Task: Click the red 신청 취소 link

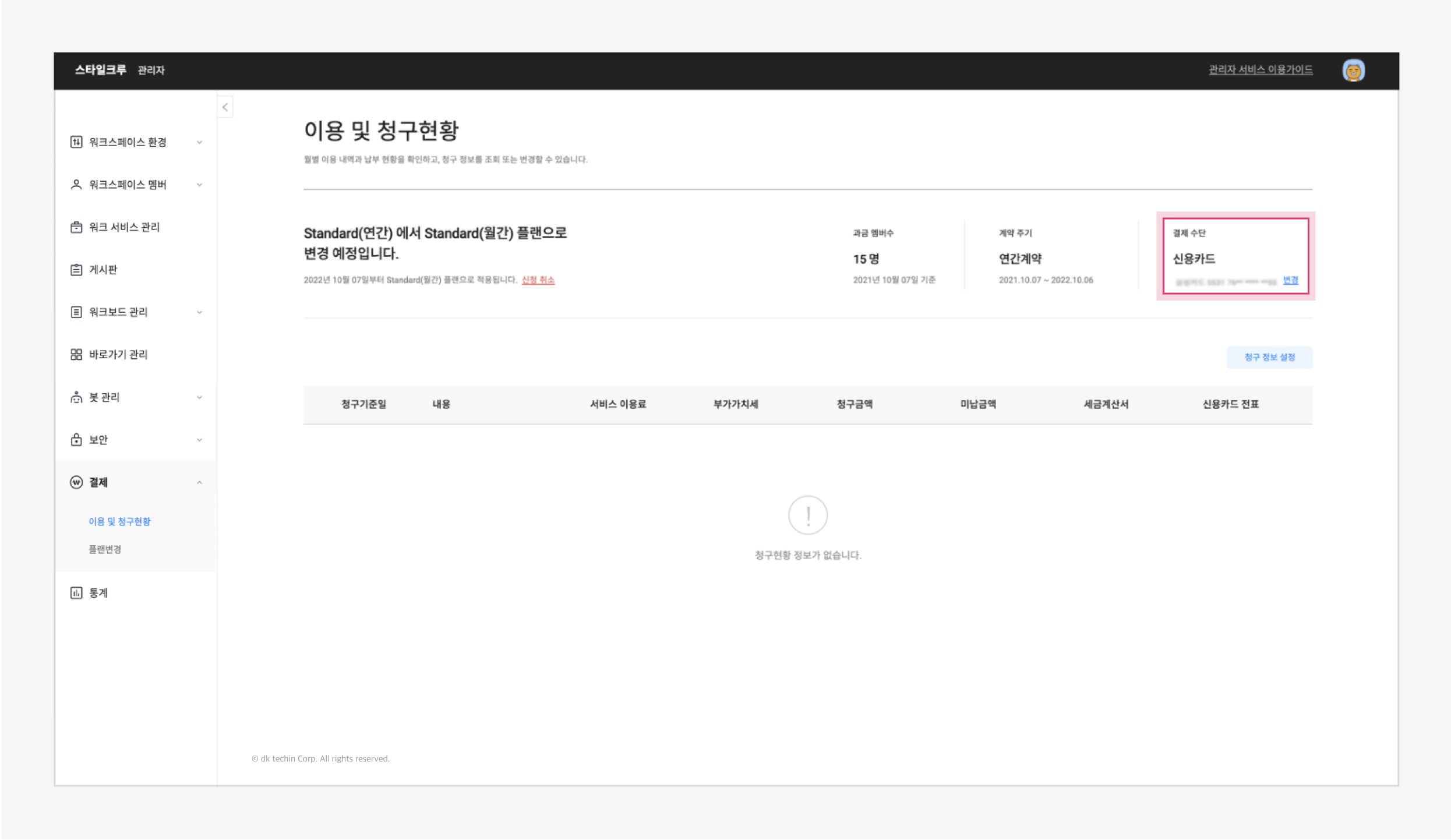Action: (538, 280)
